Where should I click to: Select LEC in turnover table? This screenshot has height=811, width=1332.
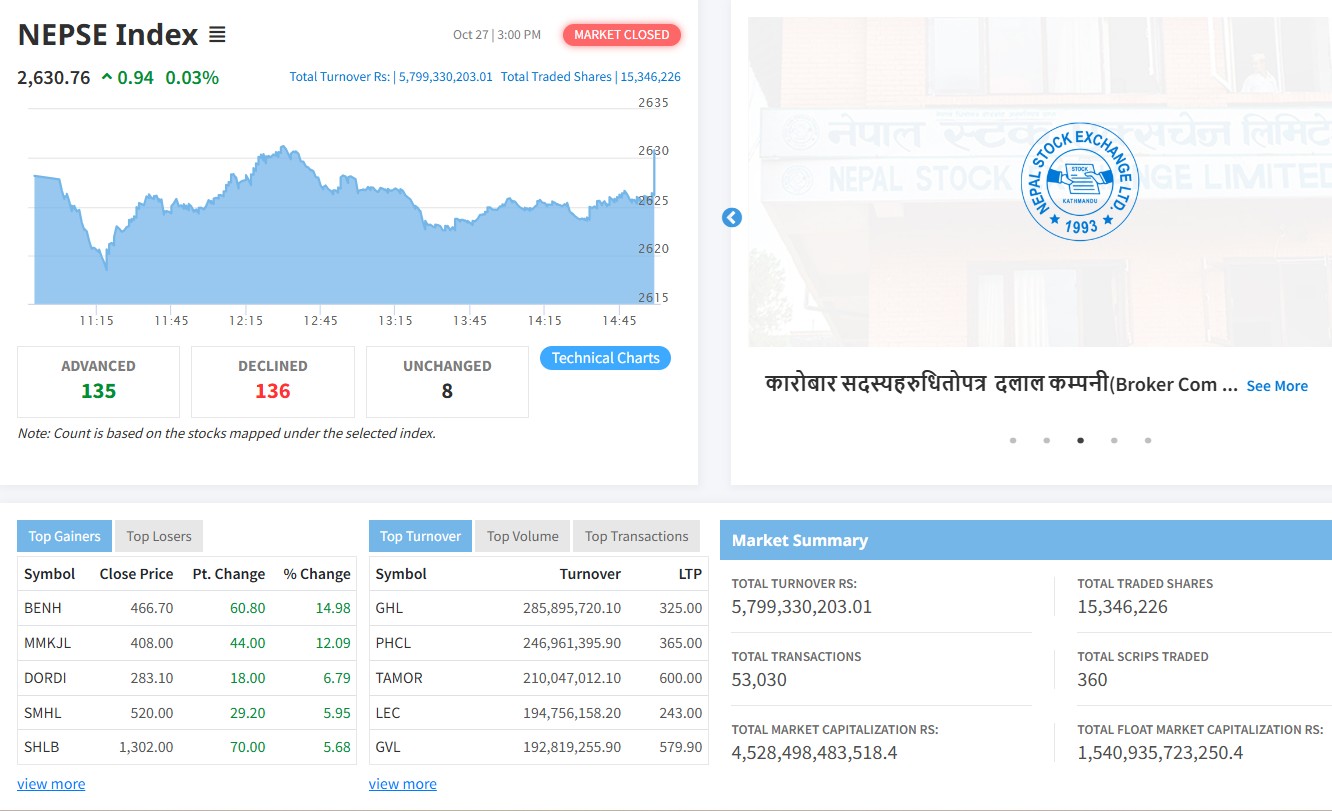388,713
